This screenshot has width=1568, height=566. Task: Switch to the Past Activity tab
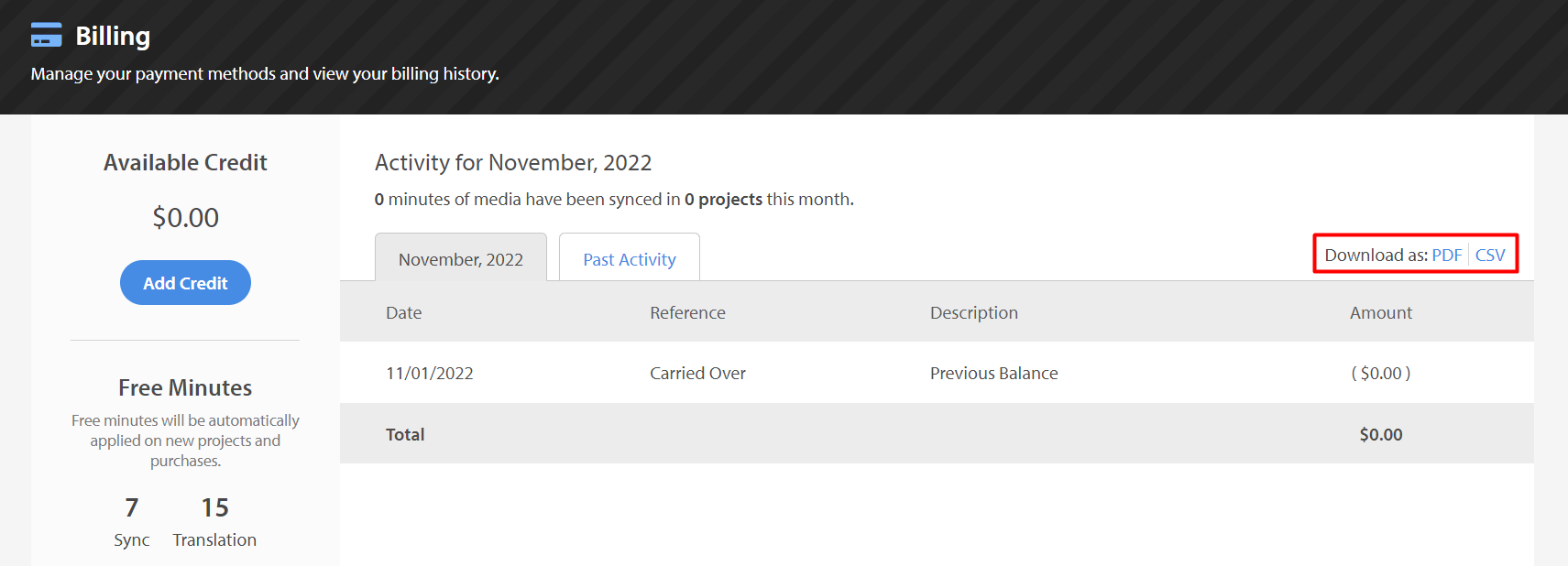tap(630, 259)
